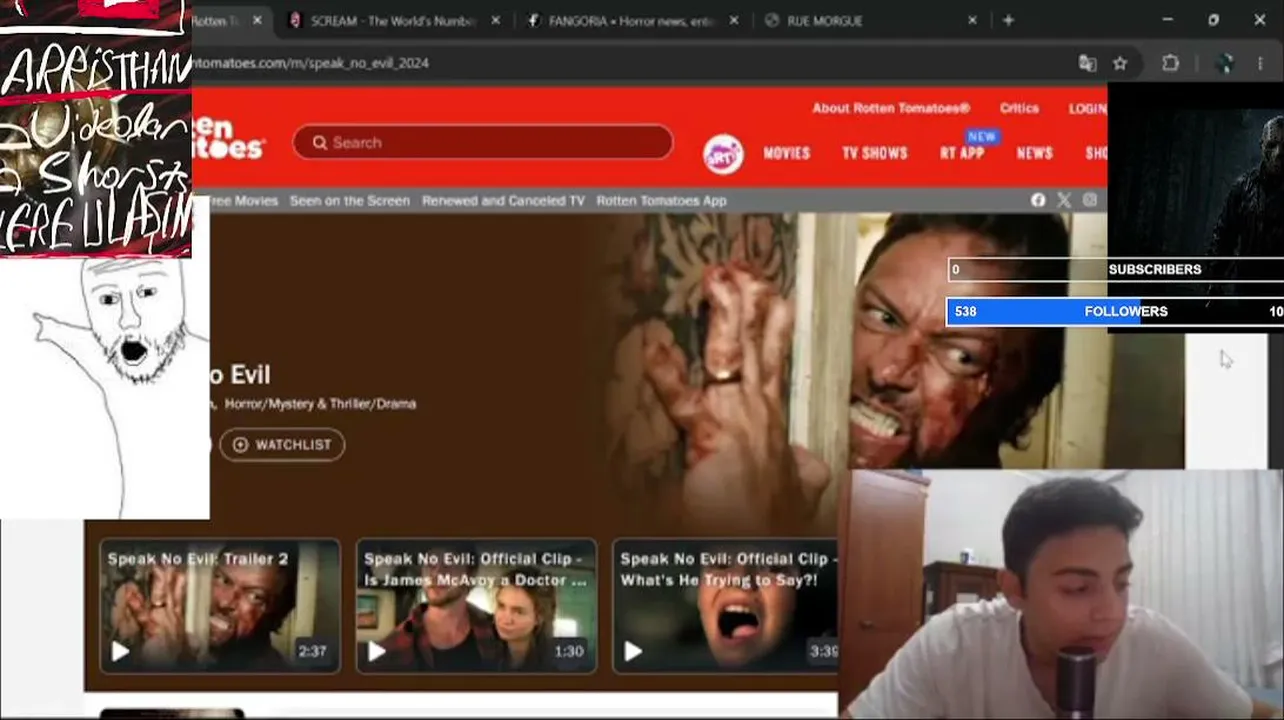Bookmark this page with the star icon
The height and width of the screenshot is (720, 1284).
tap(1120, 63)
